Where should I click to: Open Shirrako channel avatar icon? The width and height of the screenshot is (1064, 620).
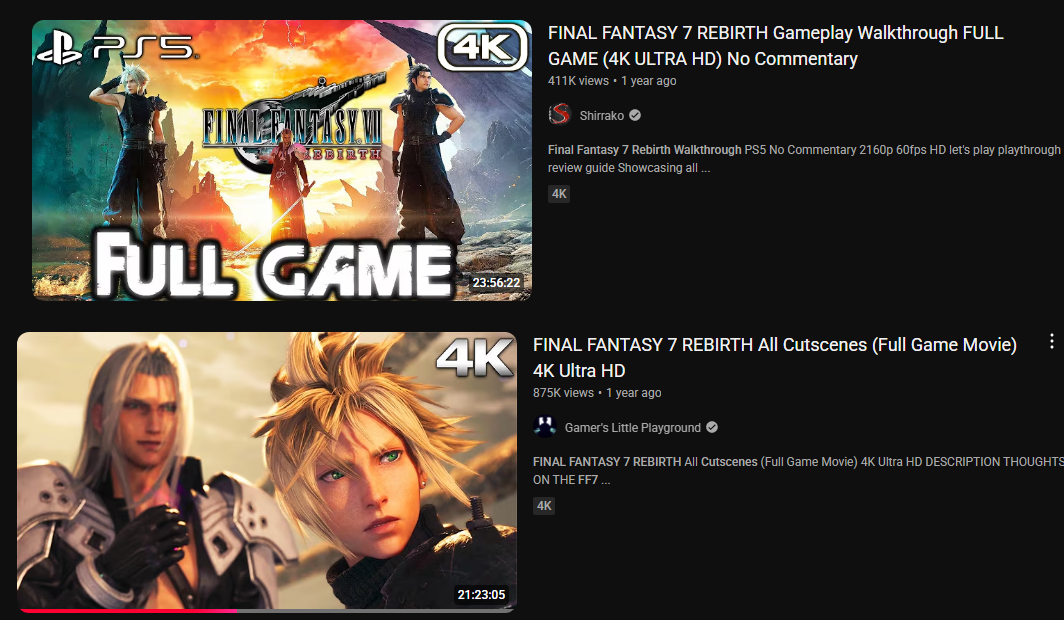pos(560,115)
